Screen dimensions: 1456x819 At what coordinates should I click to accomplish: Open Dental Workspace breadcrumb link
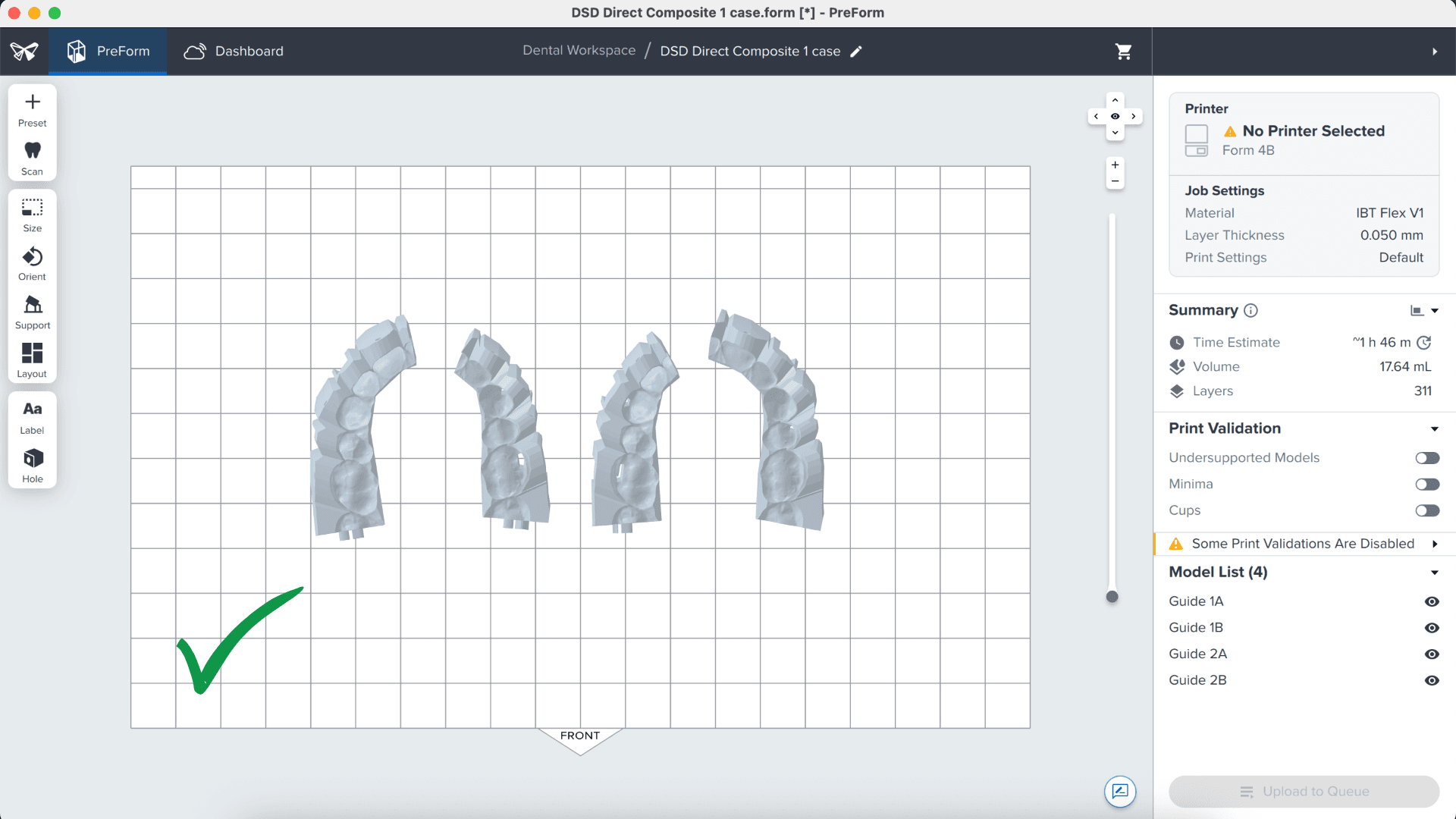tap(579, 50)
